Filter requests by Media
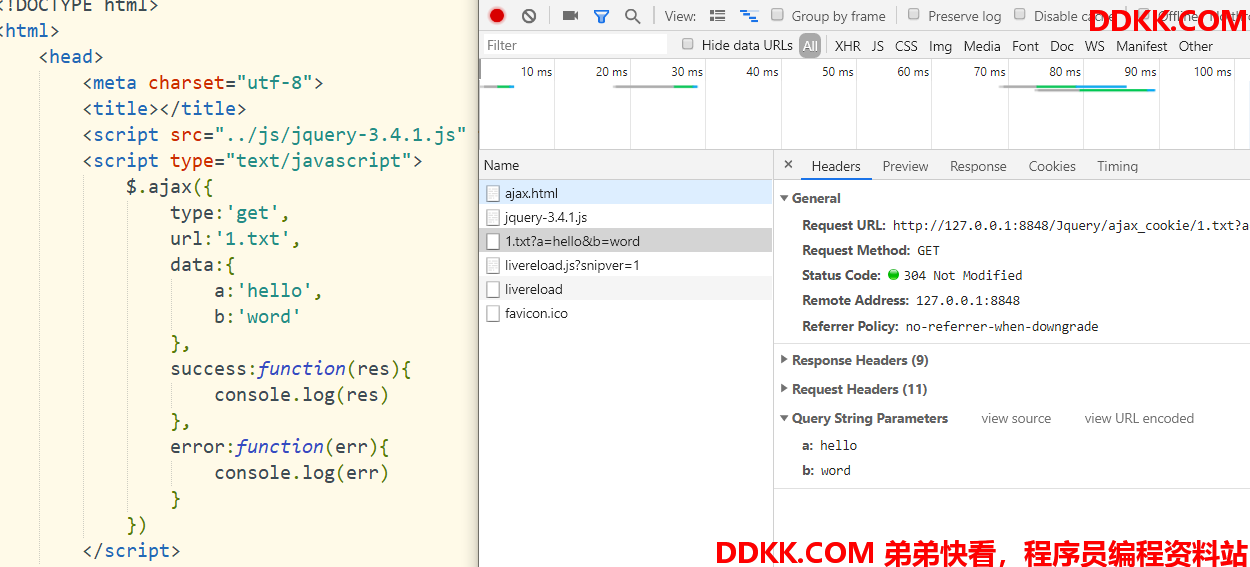Viewport: 1250px width, 567px height. click(982, 46)
